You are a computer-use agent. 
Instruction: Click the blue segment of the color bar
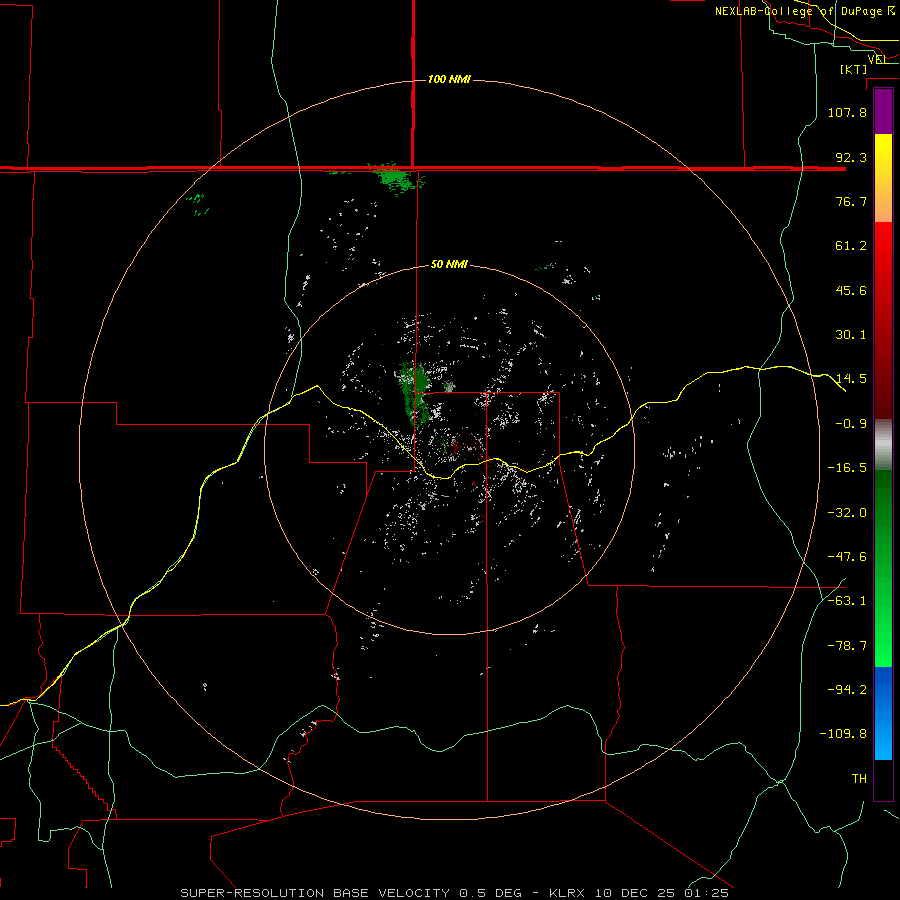pos(883,713)
